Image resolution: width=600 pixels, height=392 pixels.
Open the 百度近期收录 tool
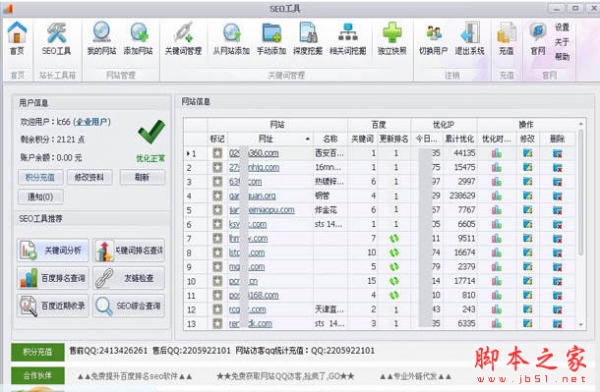(53, 306)
